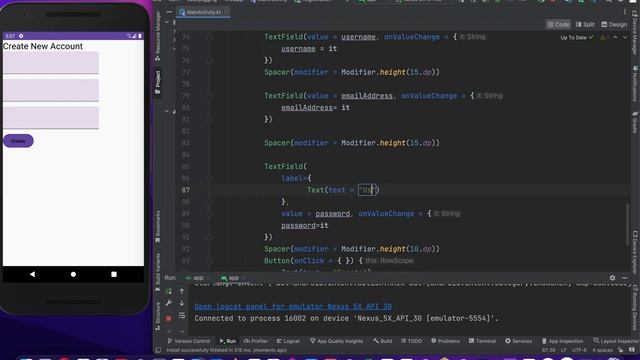Open the Logcat tool tab
The width and height of the screenshot is (640, 360).
pos(288,341)
